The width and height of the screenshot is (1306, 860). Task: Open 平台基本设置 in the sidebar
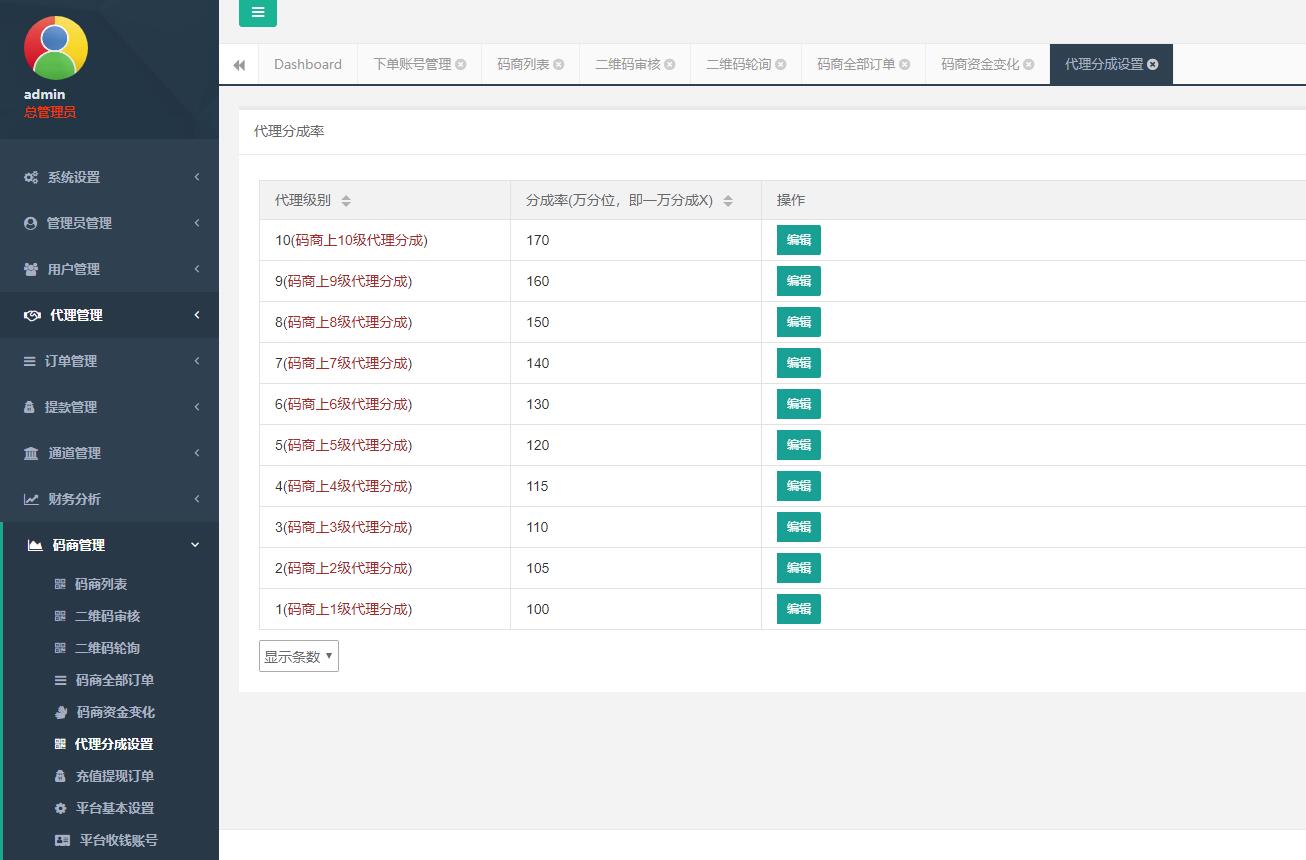[x=114, y=808]
